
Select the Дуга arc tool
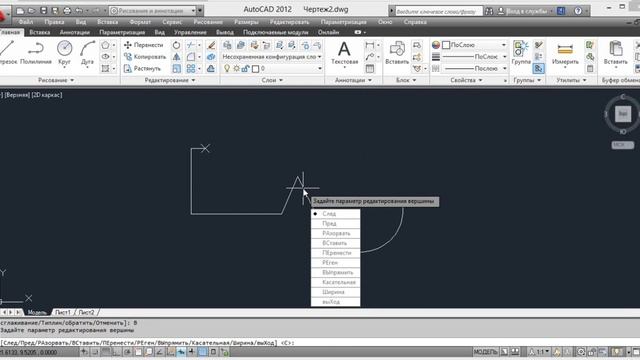coord(87,53)
